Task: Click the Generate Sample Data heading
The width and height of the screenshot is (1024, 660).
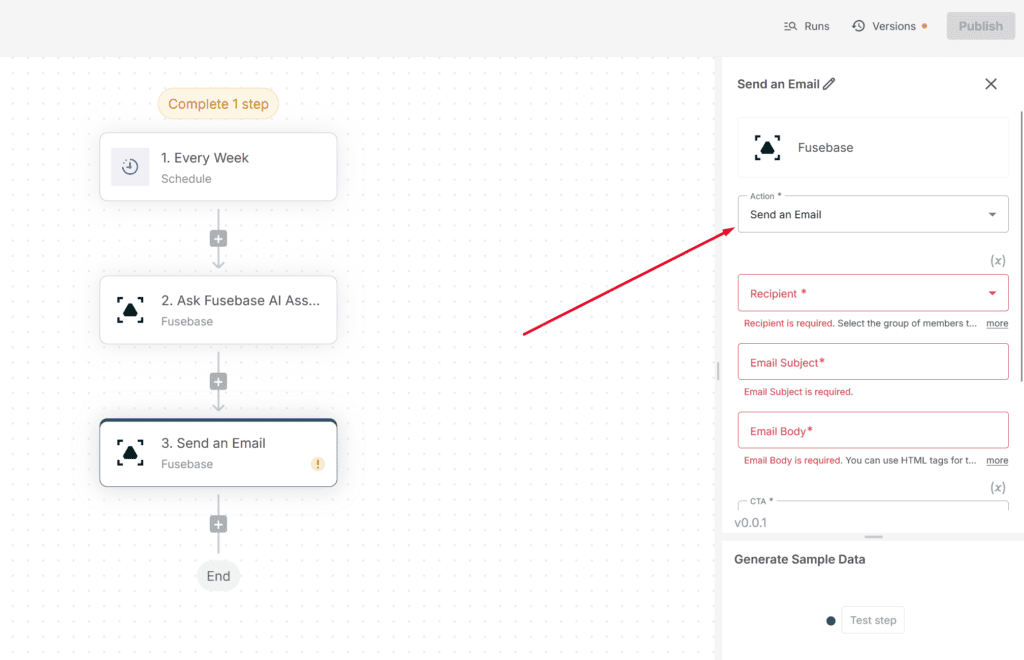Action: pyautogui.click(x=799, y=559)
